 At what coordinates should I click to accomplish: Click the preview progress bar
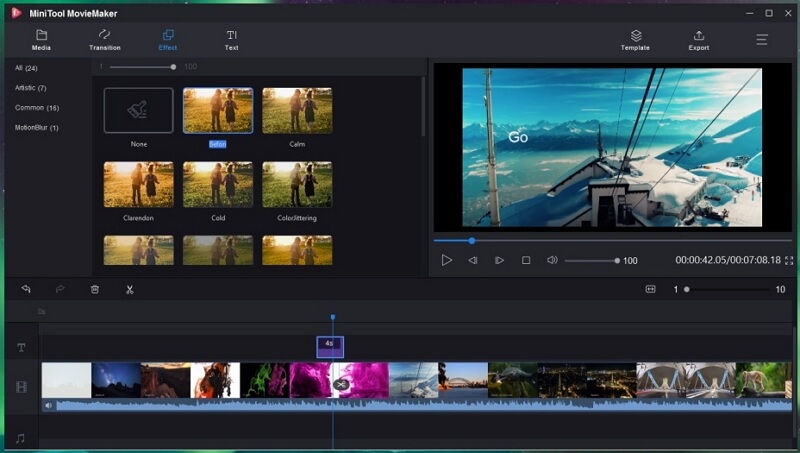[612, 240]
